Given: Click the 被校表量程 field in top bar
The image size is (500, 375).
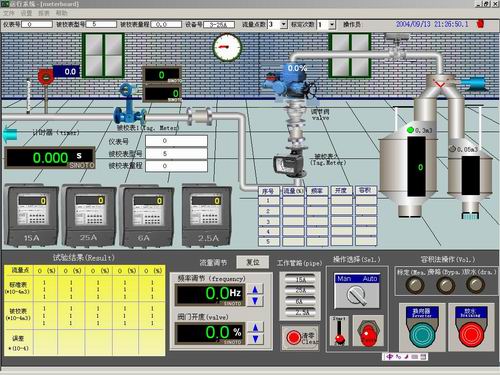Looking at the screenshot, I should (166, 24).
